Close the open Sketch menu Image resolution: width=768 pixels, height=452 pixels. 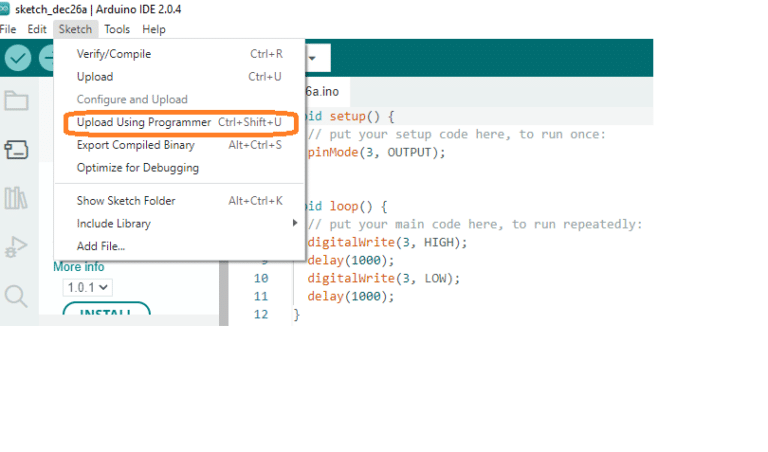[75, 29]
